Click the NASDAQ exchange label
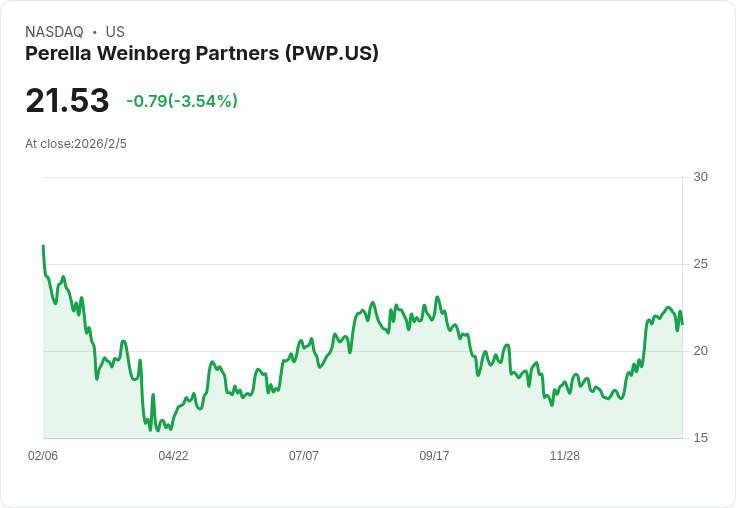This screenshot has width=736, height=508. 54,32
